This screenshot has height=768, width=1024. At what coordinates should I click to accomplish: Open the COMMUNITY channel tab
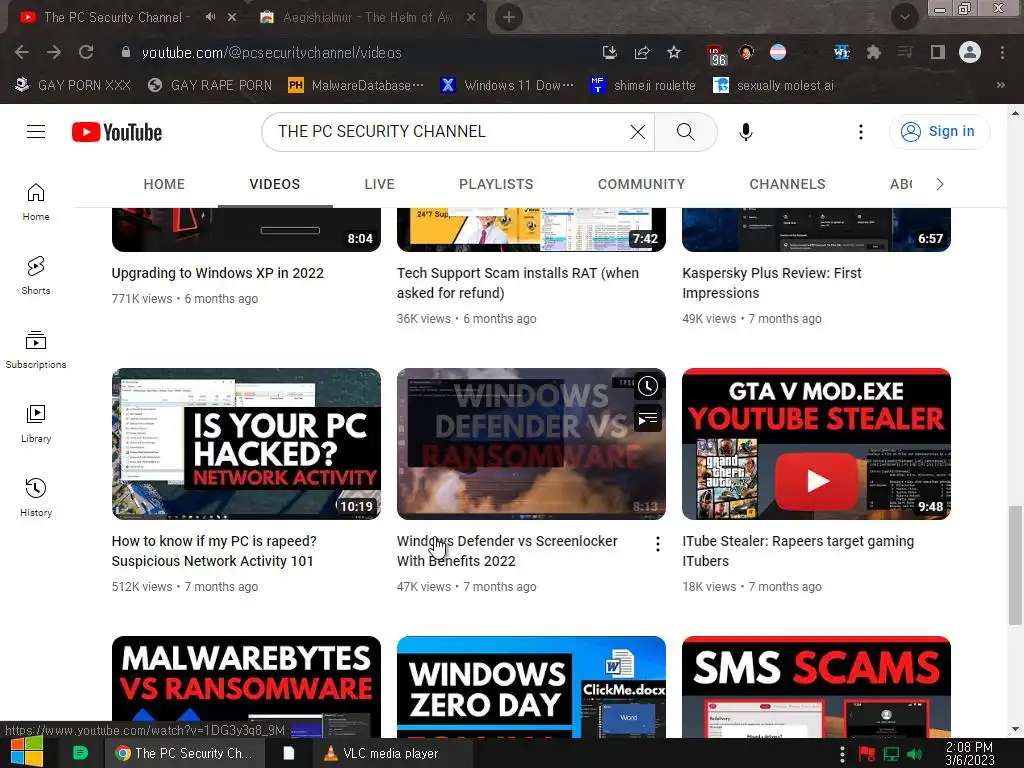coord(641,184)
